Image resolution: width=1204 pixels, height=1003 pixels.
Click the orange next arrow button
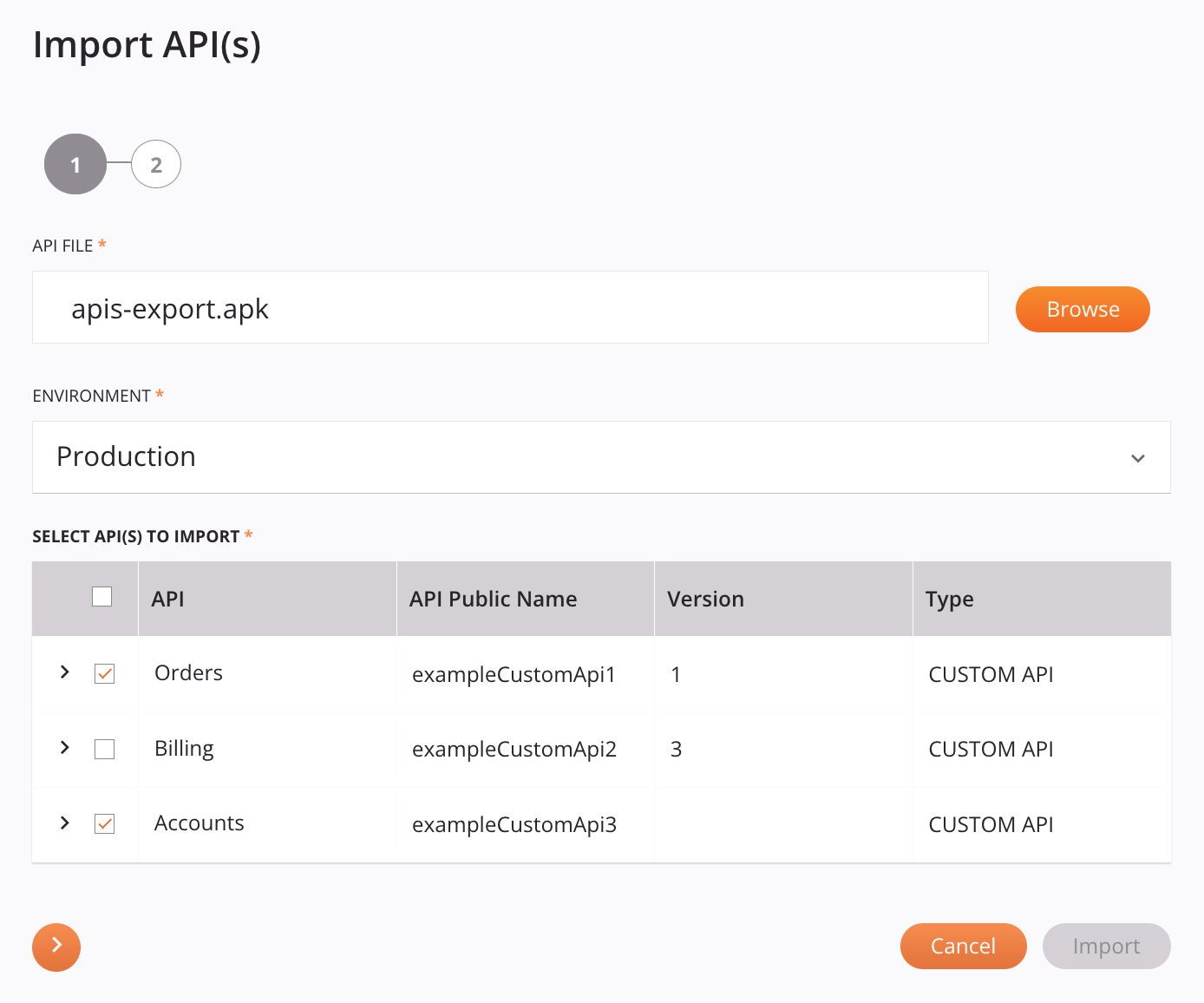pos(56,947)
